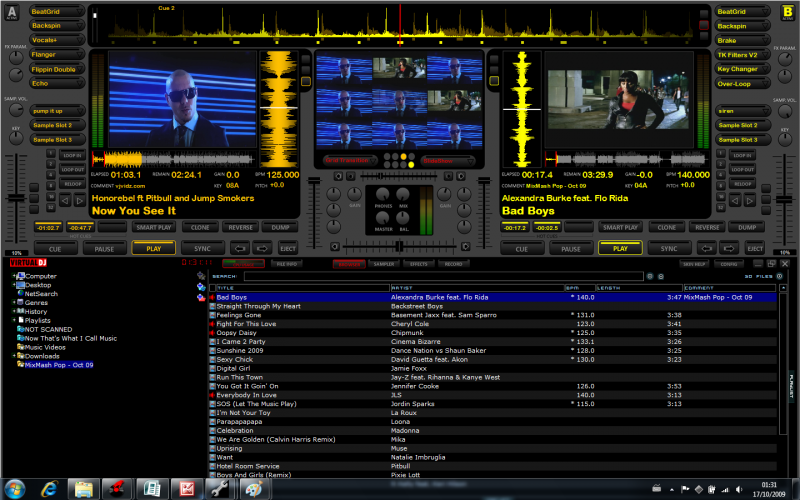Turn the BAL. balance knob
The image size is (800, 500).
403,218
